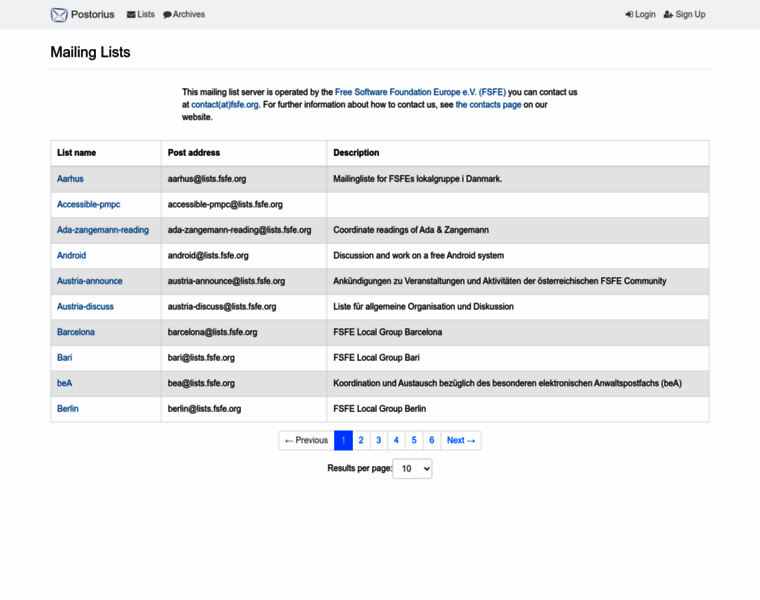Click the Next pagination button
This screenshot has width=760, height=600.
pos(460,441)
